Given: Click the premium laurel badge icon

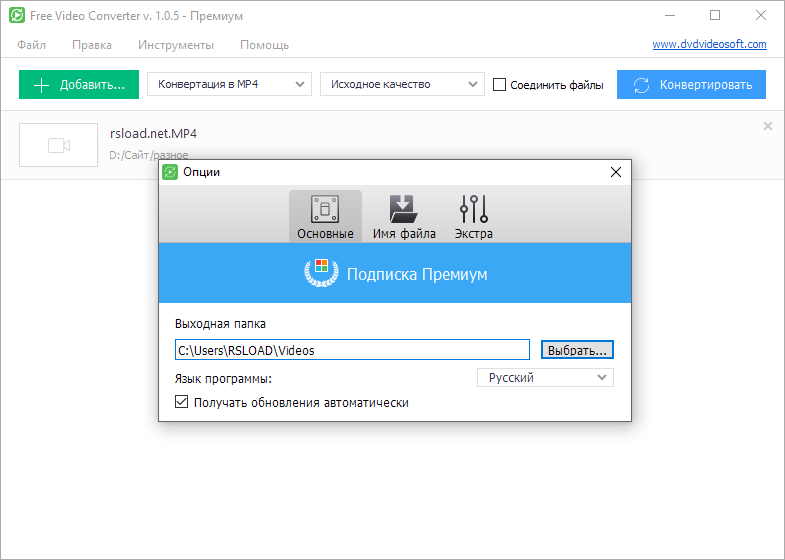Looking at the screenshot, I should click(321, 272).
